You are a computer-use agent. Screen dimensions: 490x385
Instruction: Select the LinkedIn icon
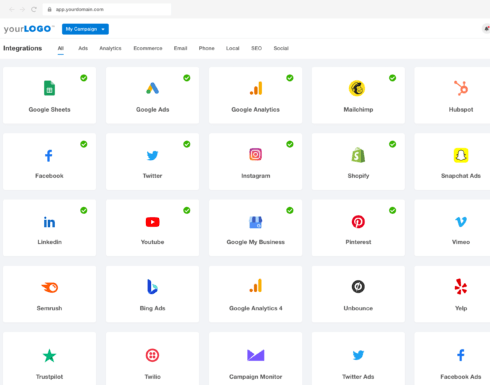coord(49,222)
